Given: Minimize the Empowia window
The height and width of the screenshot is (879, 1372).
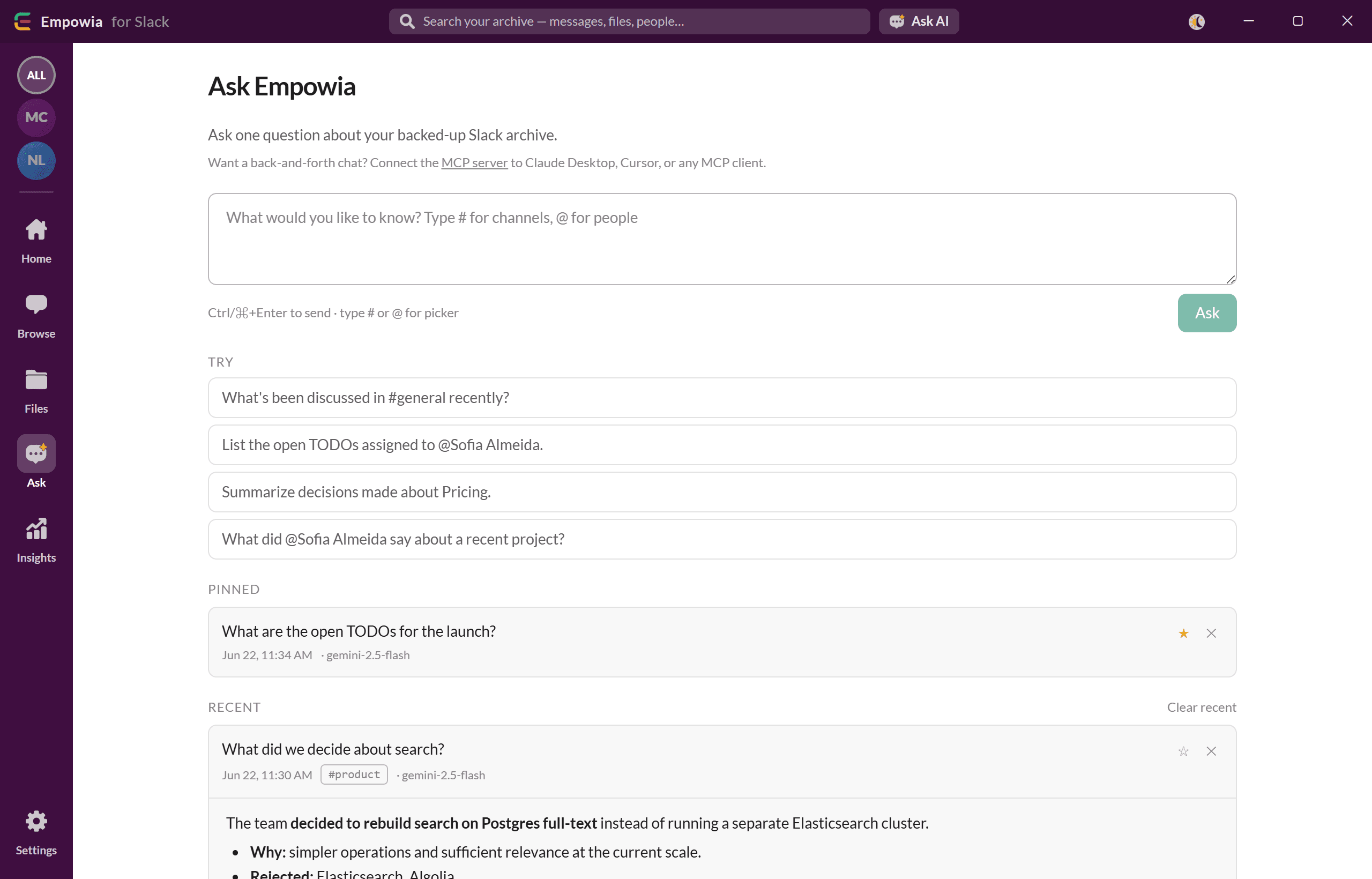Looking at the screenshot, I should pos(1249,21).
